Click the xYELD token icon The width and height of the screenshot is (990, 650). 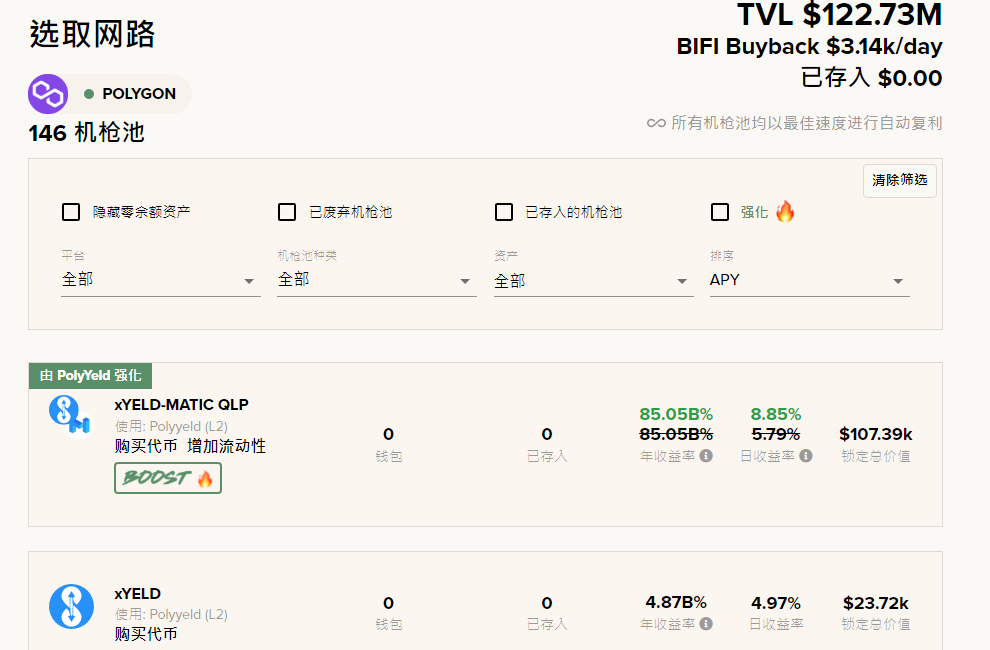71,606
